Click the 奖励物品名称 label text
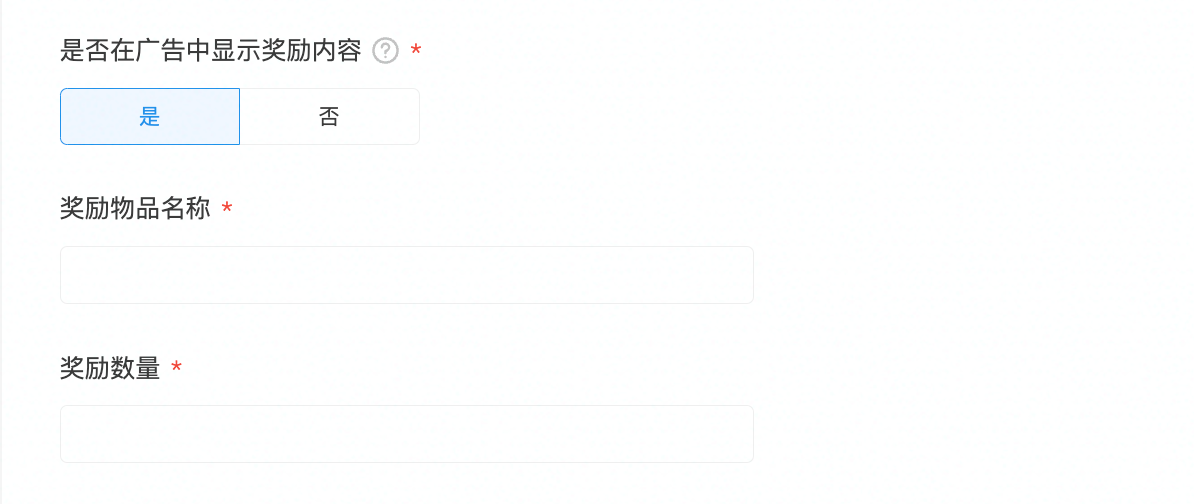This screenshot has width=1194, height=504. [x=135, y=209]
